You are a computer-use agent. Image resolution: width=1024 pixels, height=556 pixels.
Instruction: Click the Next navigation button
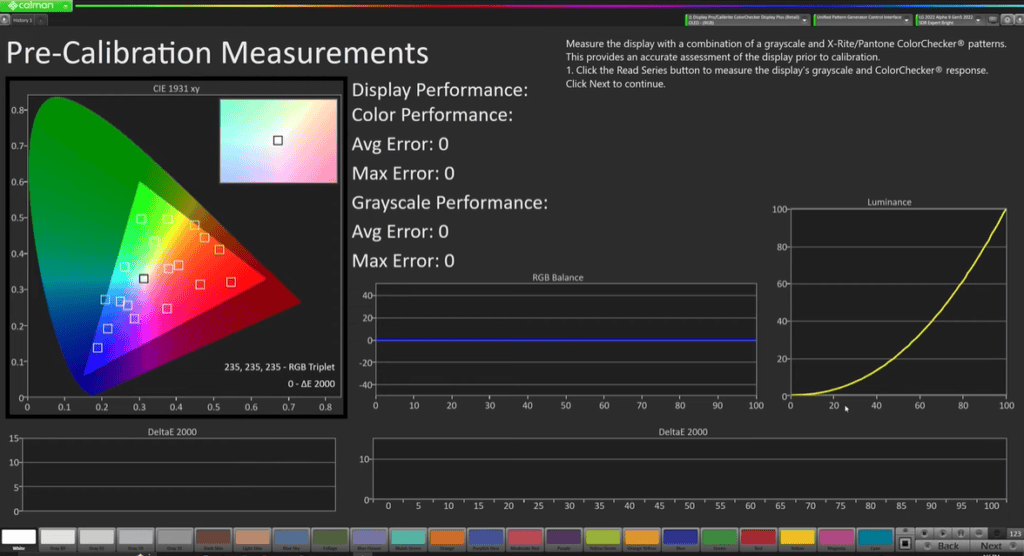point(995,546)
